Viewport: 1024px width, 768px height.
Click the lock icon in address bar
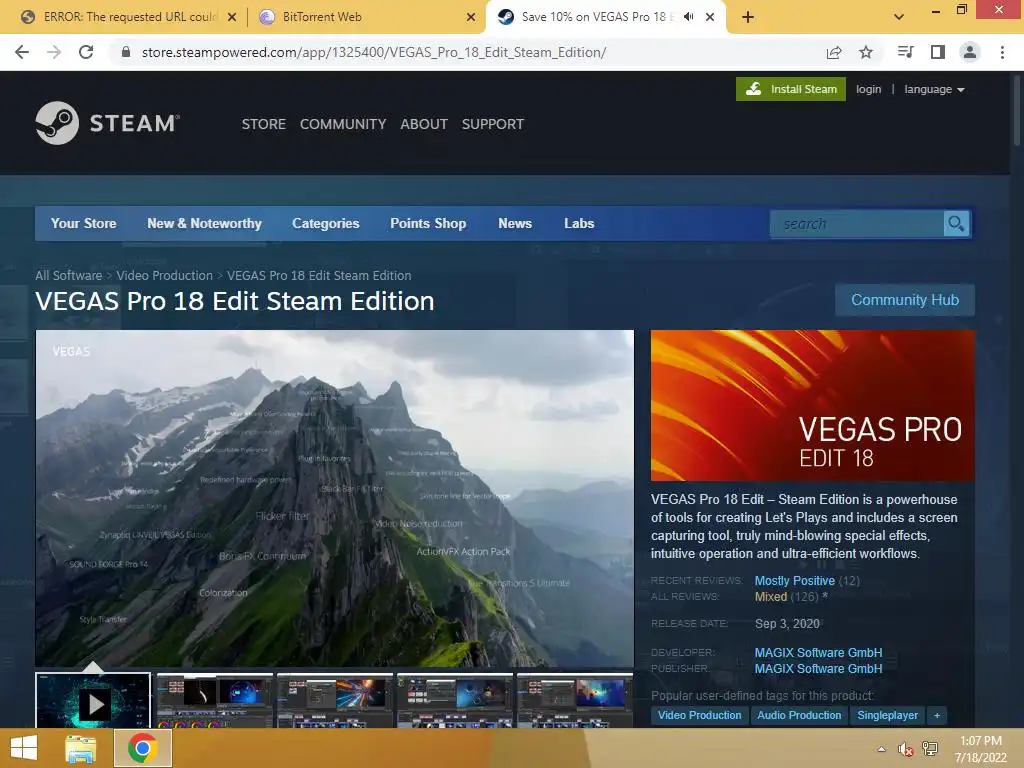tap(126, 52)
